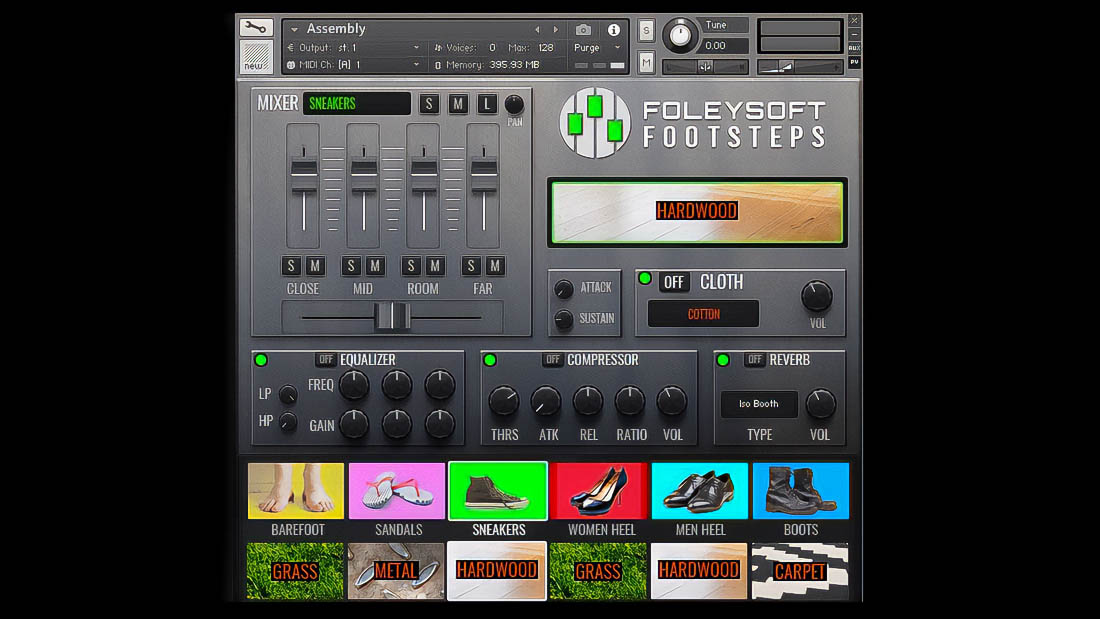The height and width of the screenshot is (619, 1100).
Task: Select the Sneakers shoe thumbnail
Action: coord(498,490)
